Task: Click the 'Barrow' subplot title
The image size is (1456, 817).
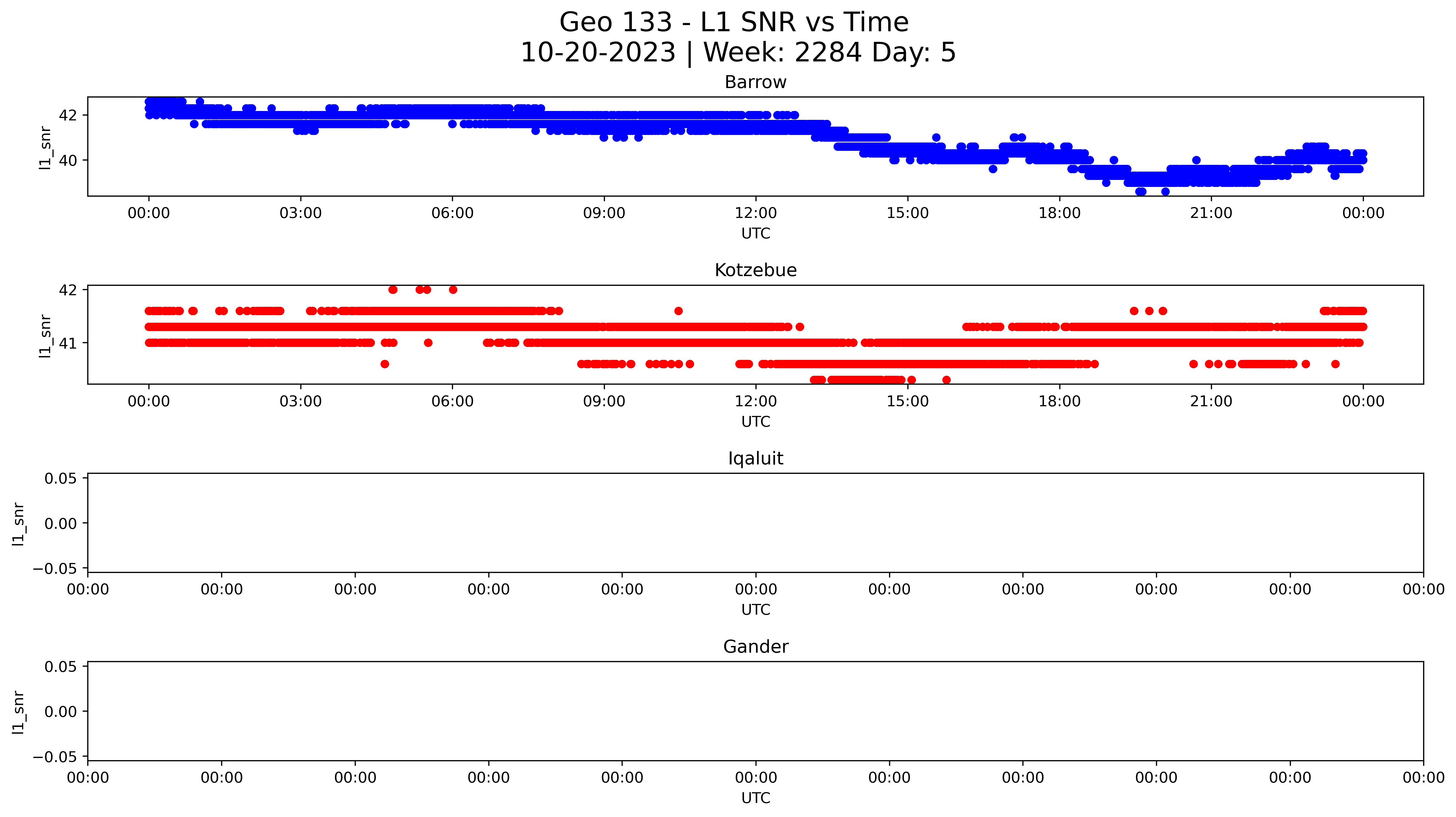Action: tap(756, 82)
